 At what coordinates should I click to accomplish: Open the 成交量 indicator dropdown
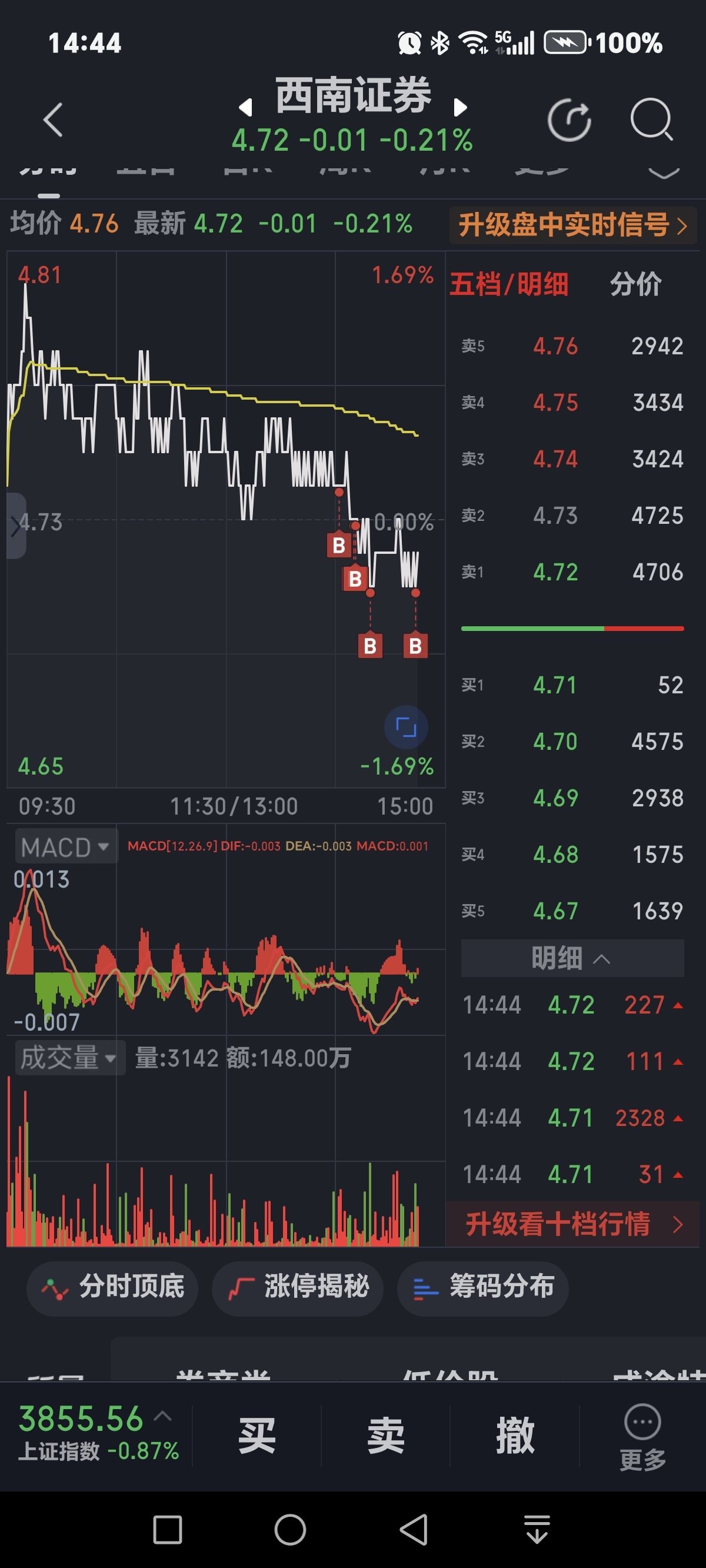click(69, 1058)
